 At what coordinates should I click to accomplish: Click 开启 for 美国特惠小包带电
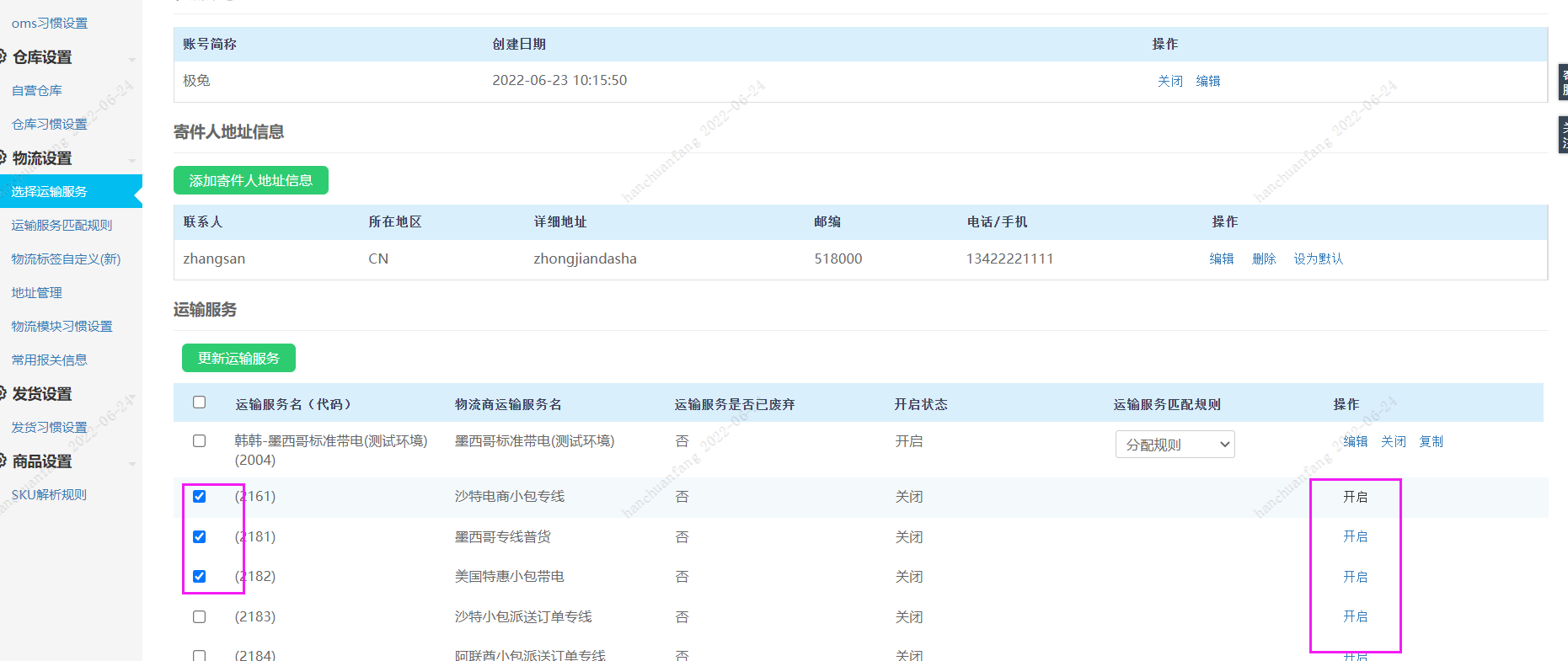pos(1356,578)
